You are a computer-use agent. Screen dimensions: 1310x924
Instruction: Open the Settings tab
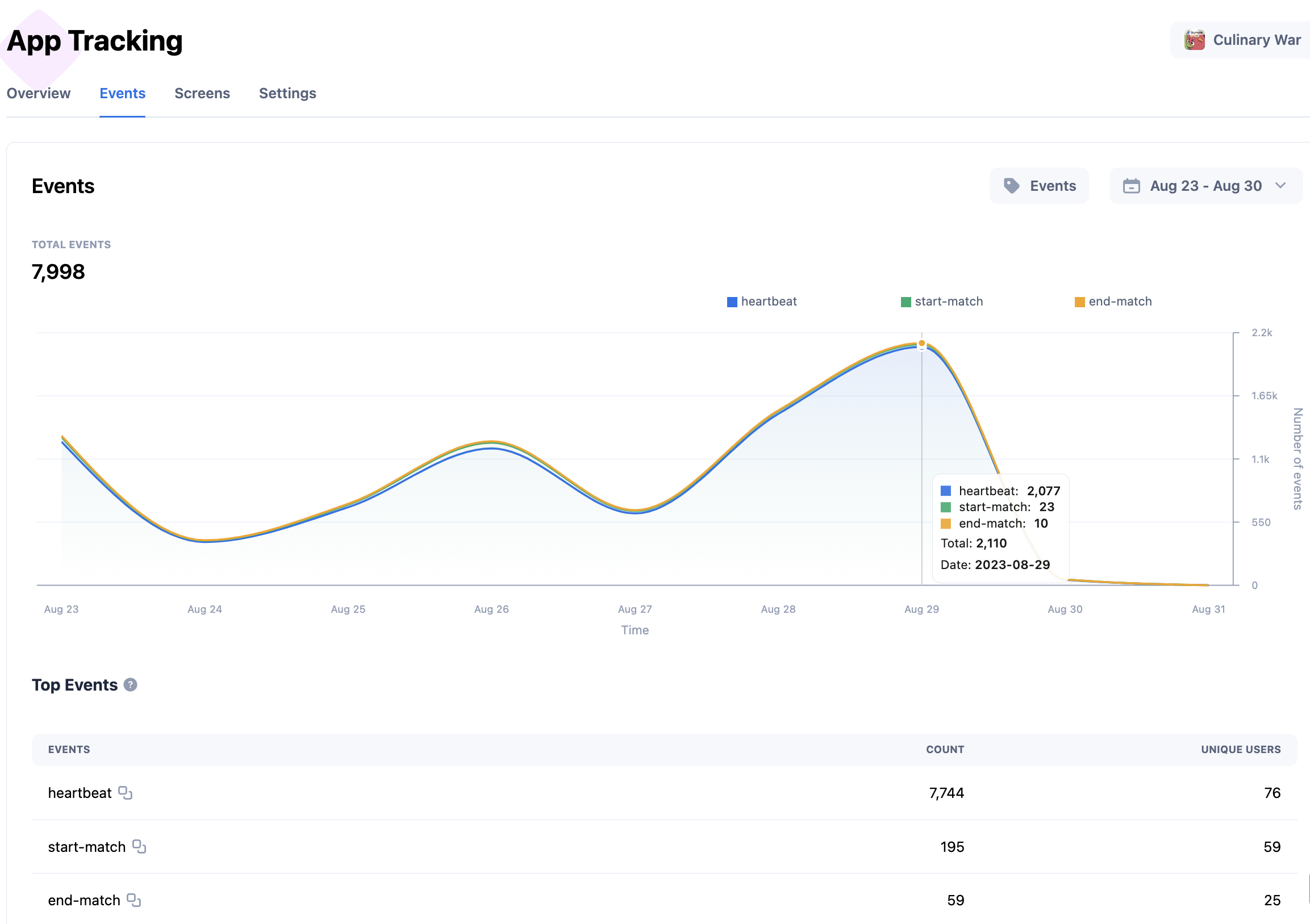click(x=287, y=94)
